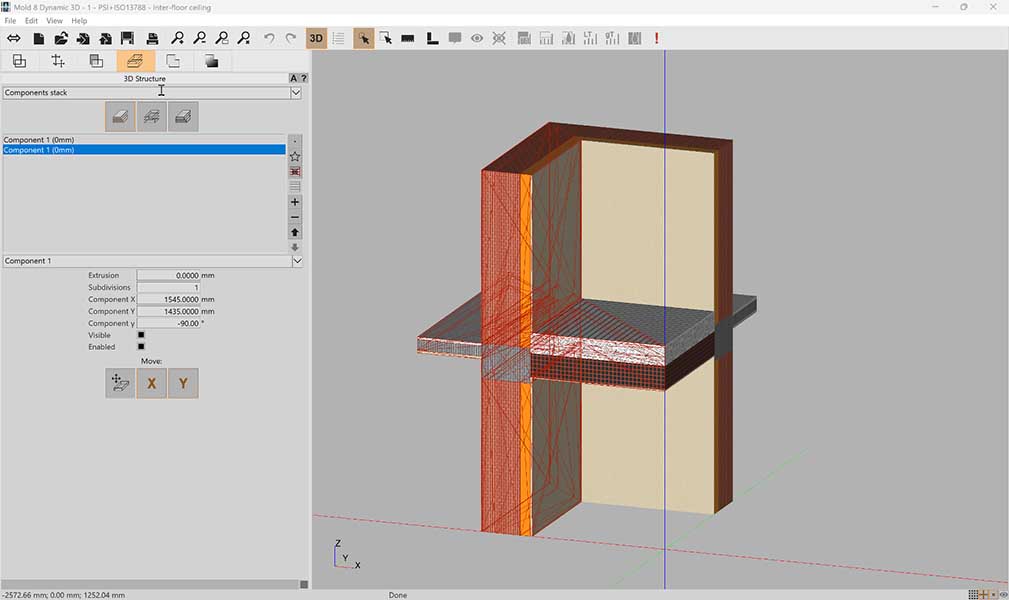Image resolution: width=1009 pixels, height=600 pixels.
Task: Open the Components stack dropdown
Action: pyautogui.click(x=295, y=93)
